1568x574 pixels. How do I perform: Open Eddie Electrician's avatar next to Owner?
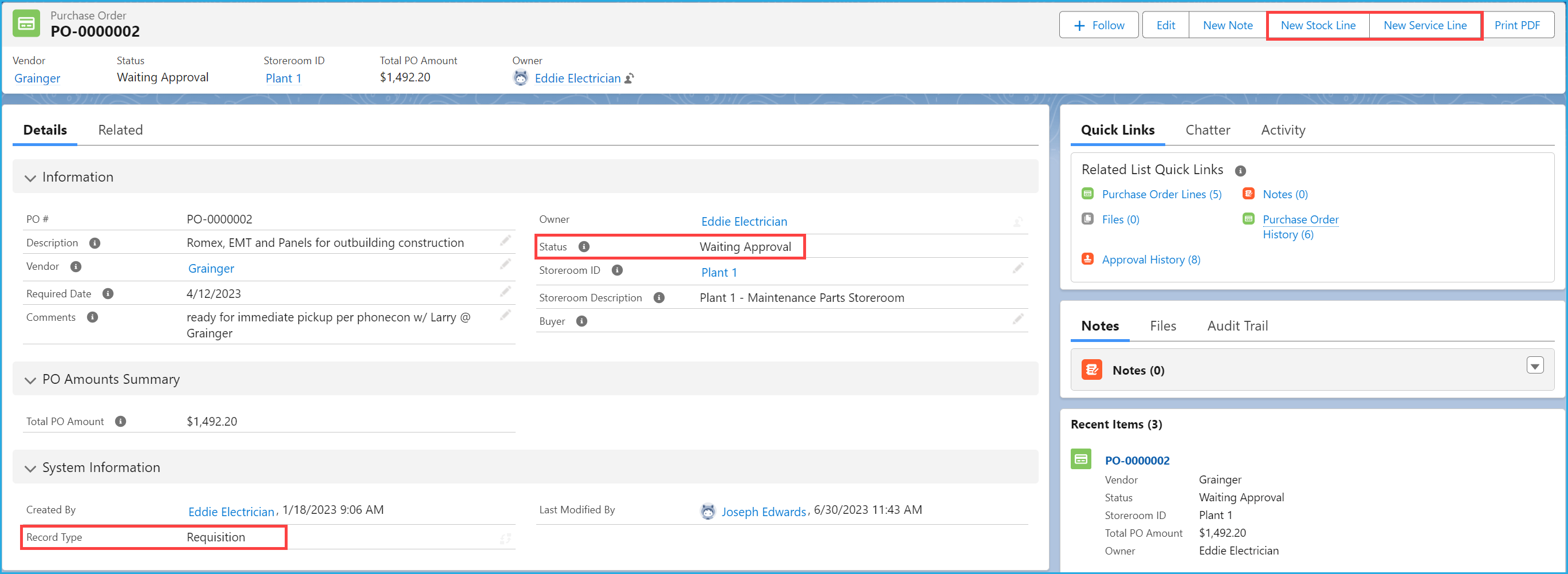(x=520, y=78)
